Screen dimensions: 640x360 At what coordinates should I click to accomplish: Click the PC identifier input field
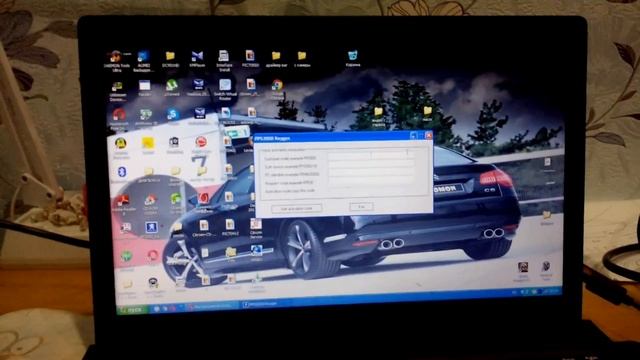point(371,173)
